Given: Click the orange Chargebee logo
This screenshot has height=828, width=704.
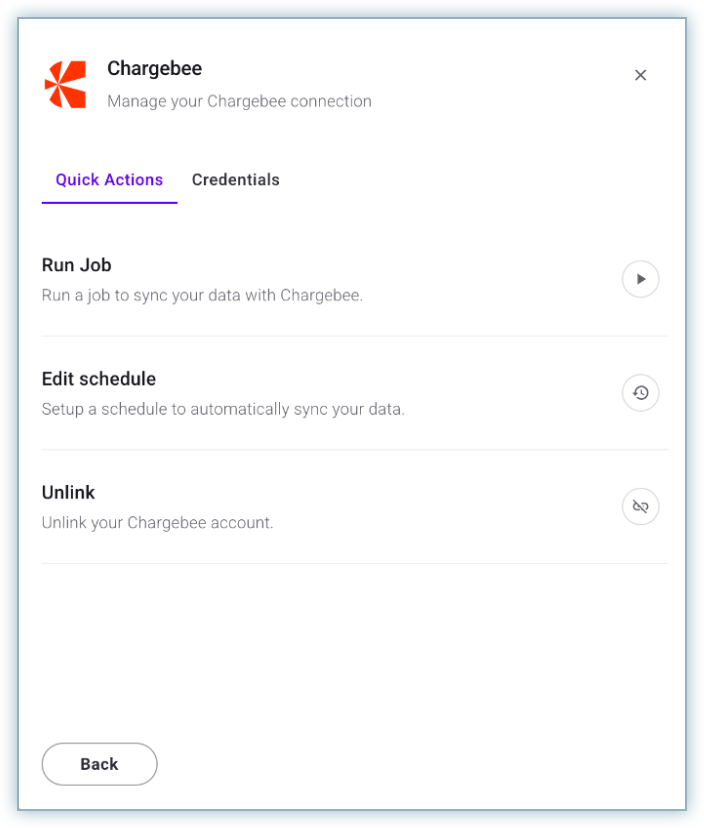Looking at the screenshot, I should tap(65, 85).
